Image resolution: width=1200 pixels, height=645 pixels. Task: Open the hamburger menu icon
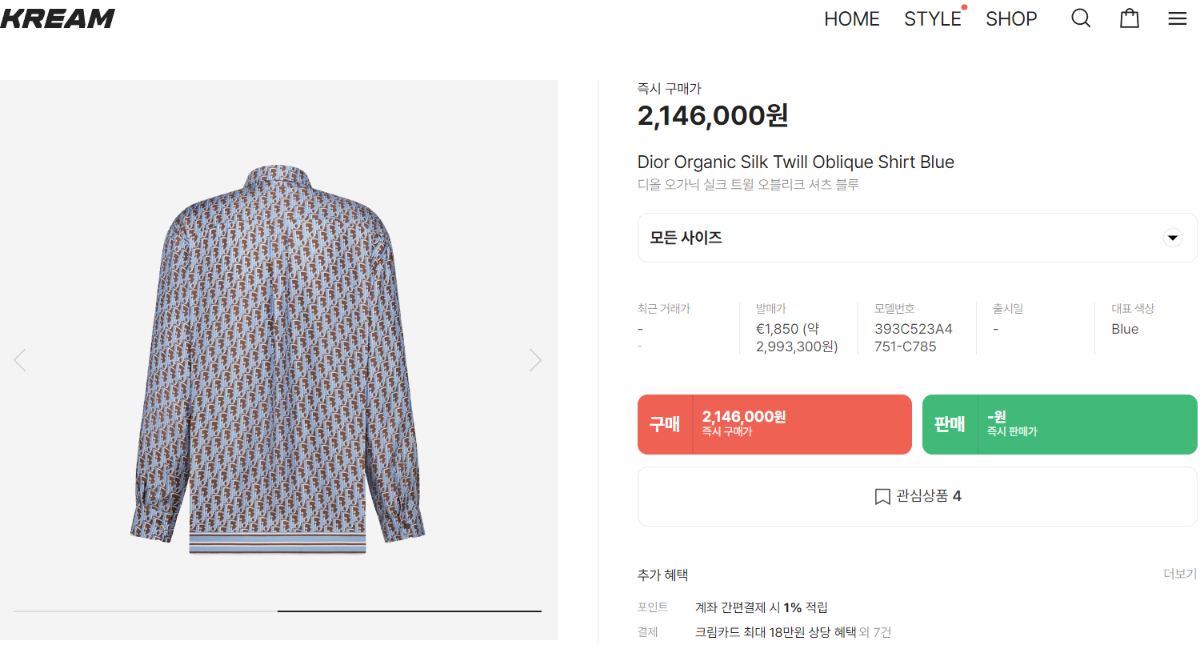pos(1177,18)
